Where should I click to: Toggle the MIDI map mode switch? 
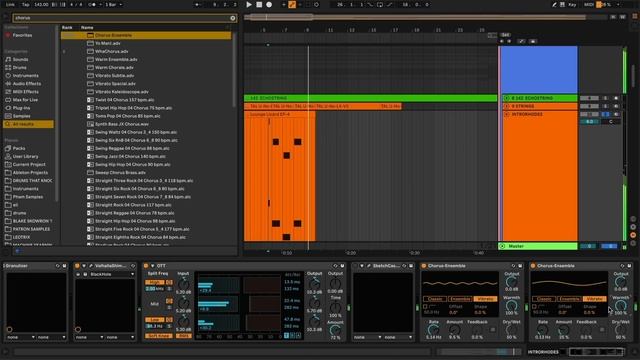click(x=589, y=4)
